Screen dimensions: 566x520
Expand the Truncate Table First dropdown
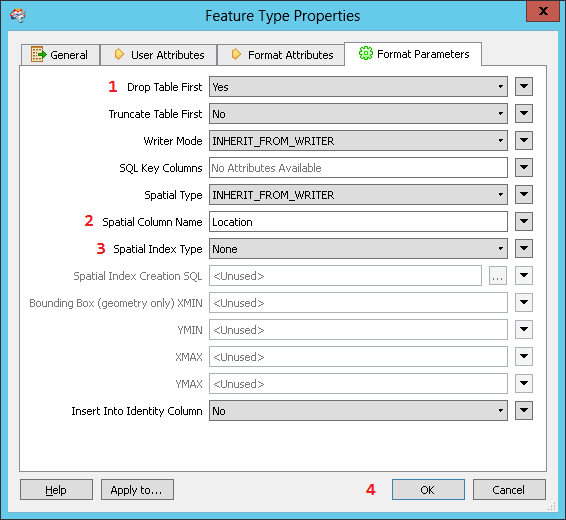tap(358, 114)
